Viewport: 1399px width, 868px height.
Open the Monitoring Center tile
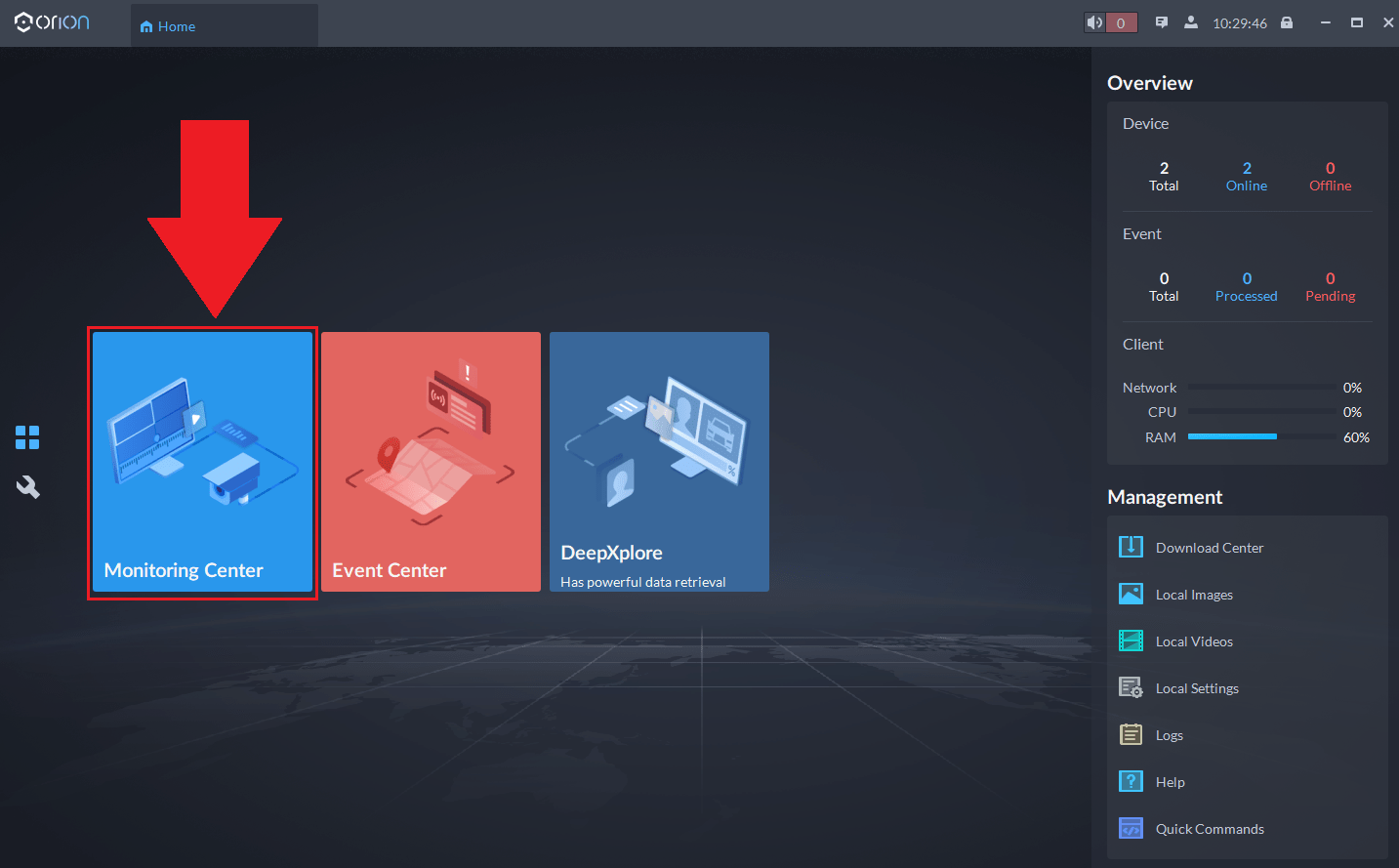[202, 462]
